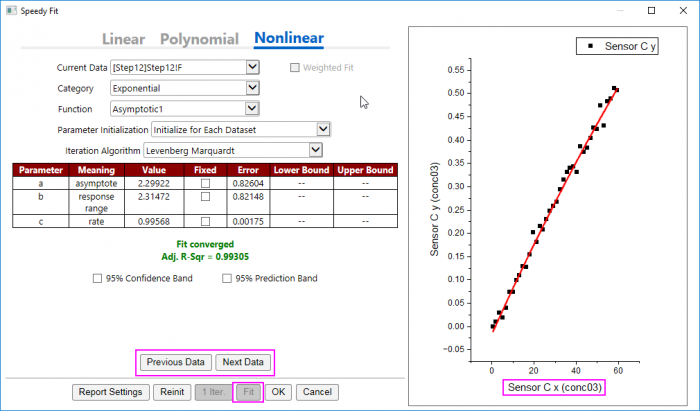Enable the 95% Confidence Band checkbox
This screenshot has width=700, height=411.
coord(98,278)
